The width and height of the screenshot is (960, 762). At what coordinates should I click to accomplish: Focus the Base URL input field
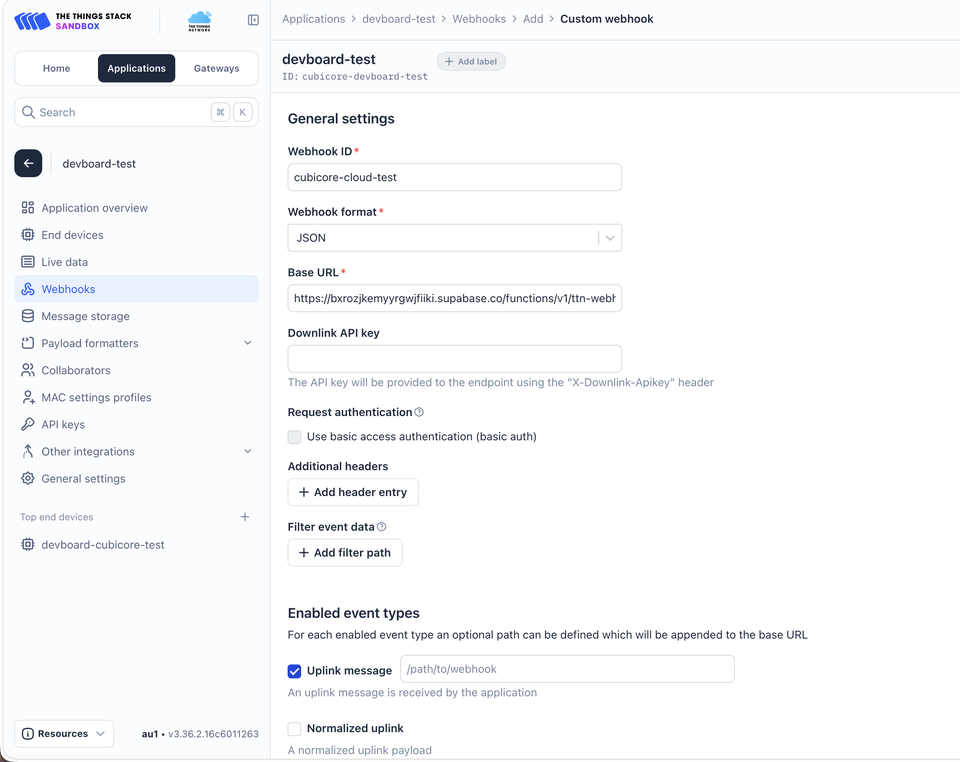(x=454, y=298)
